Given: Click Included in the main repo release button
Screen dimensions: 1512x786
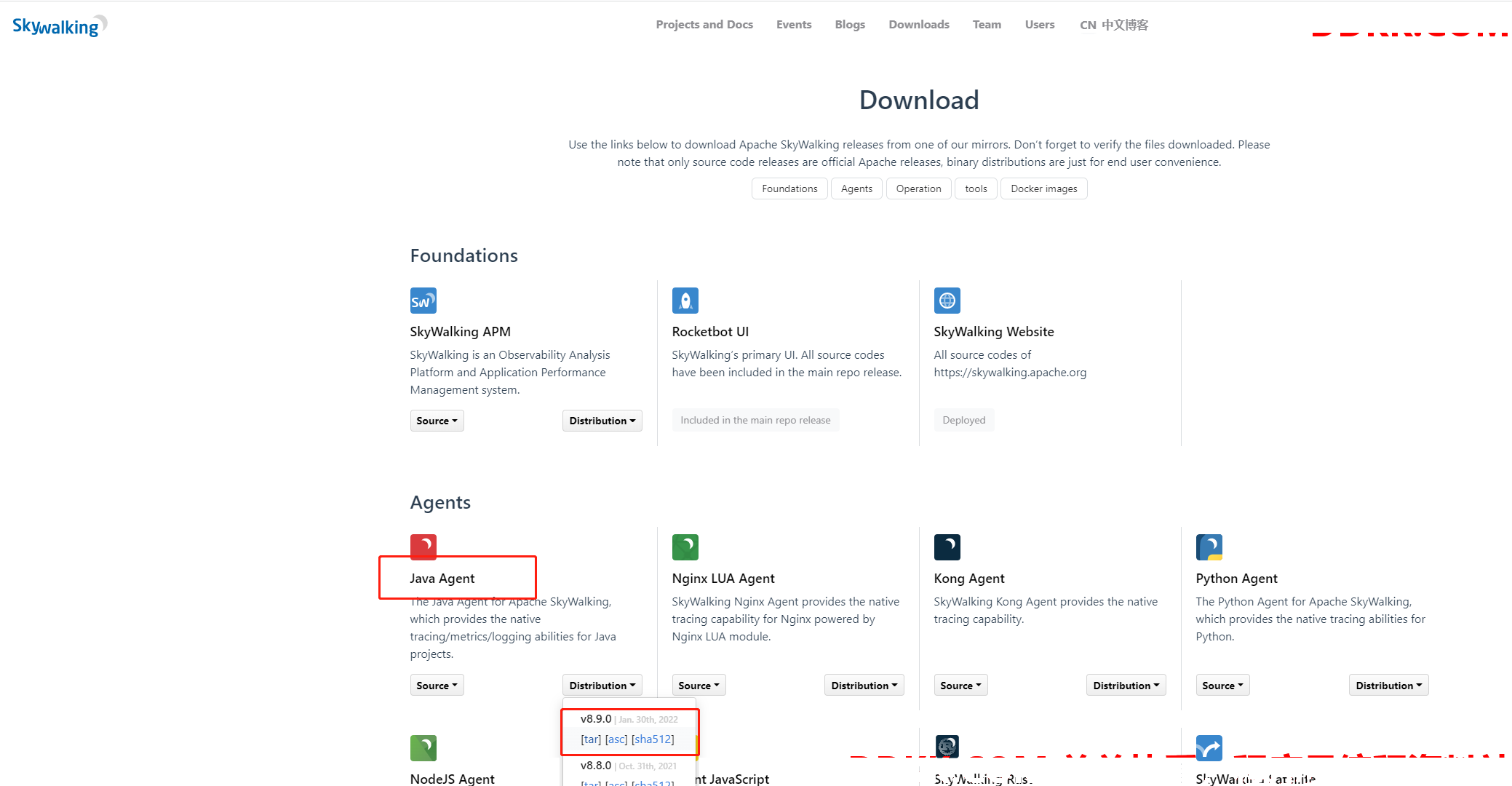Looking at the screenshot, I should coord(755,420).
